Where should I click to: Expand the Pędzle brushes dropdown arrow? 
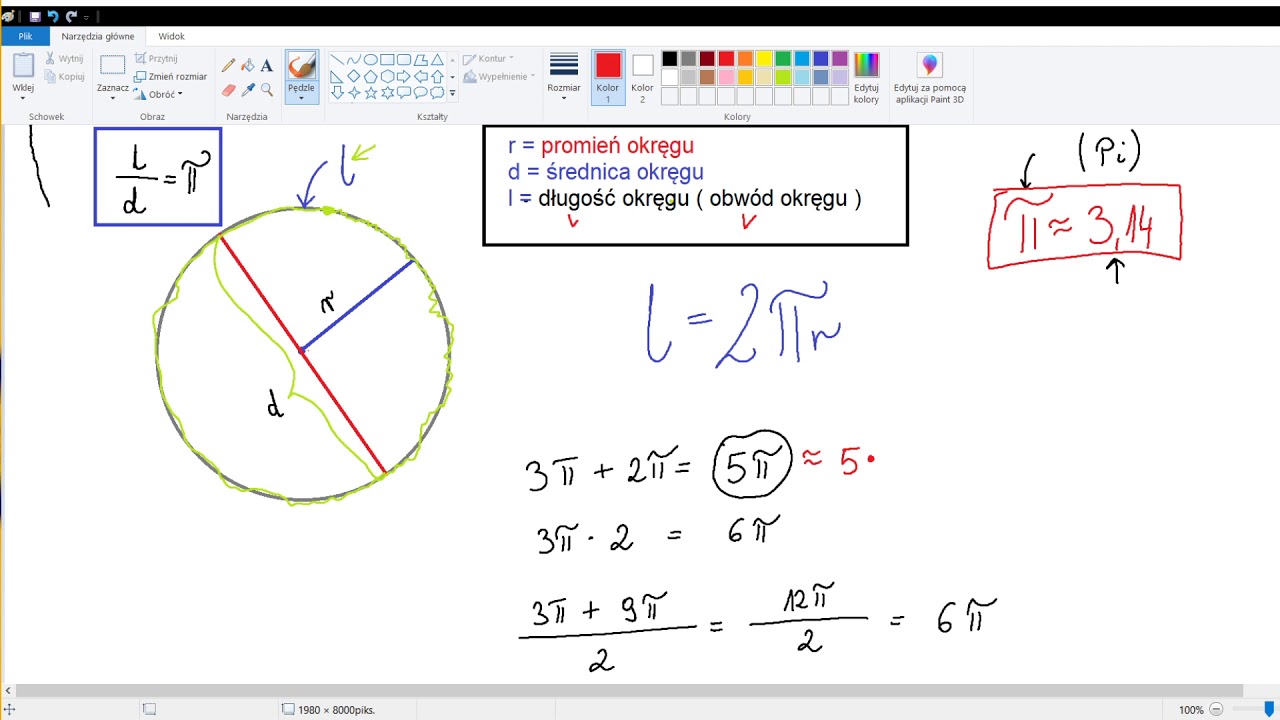coord(301,98)
